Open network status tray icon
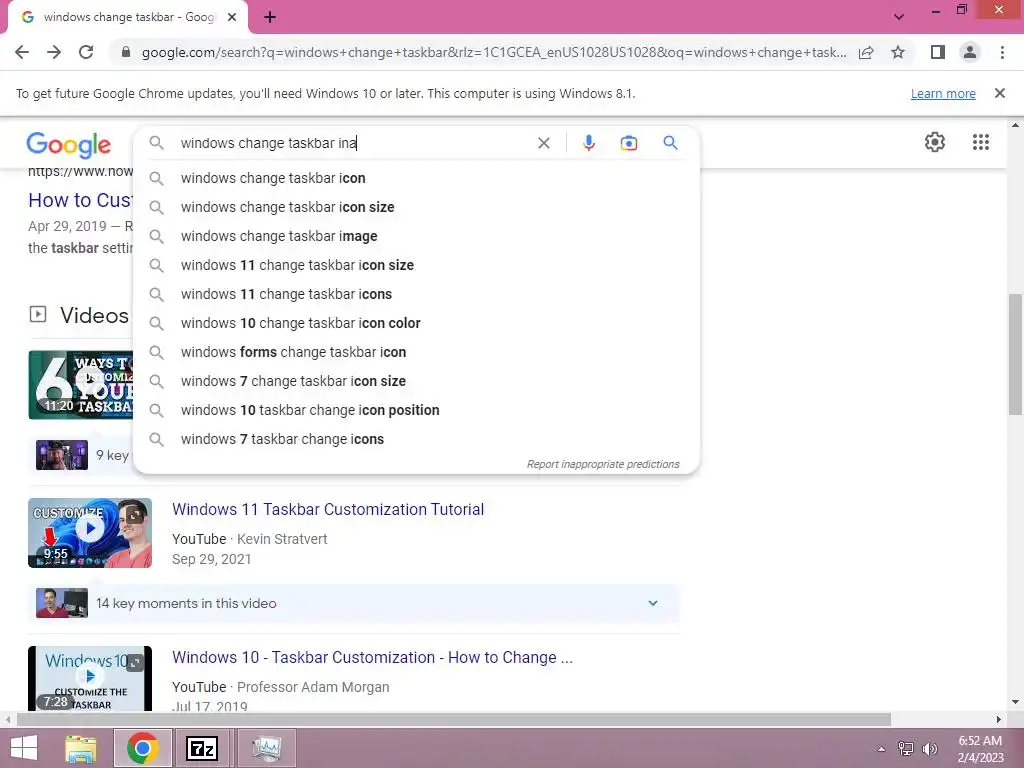Viewport: 1024px width, 768px height. [x=906, y=749]
